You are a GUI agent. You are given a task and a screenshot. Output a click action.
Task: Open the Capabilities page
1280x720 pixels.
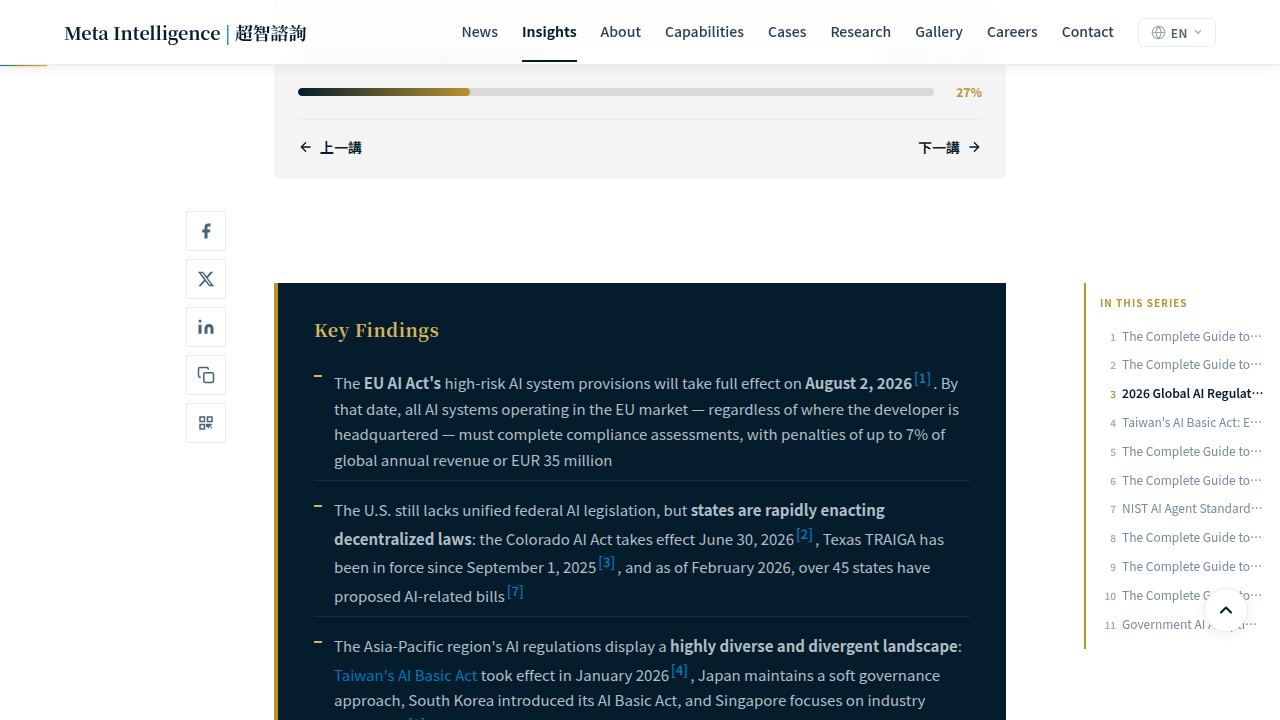click(x=704, y=32)
